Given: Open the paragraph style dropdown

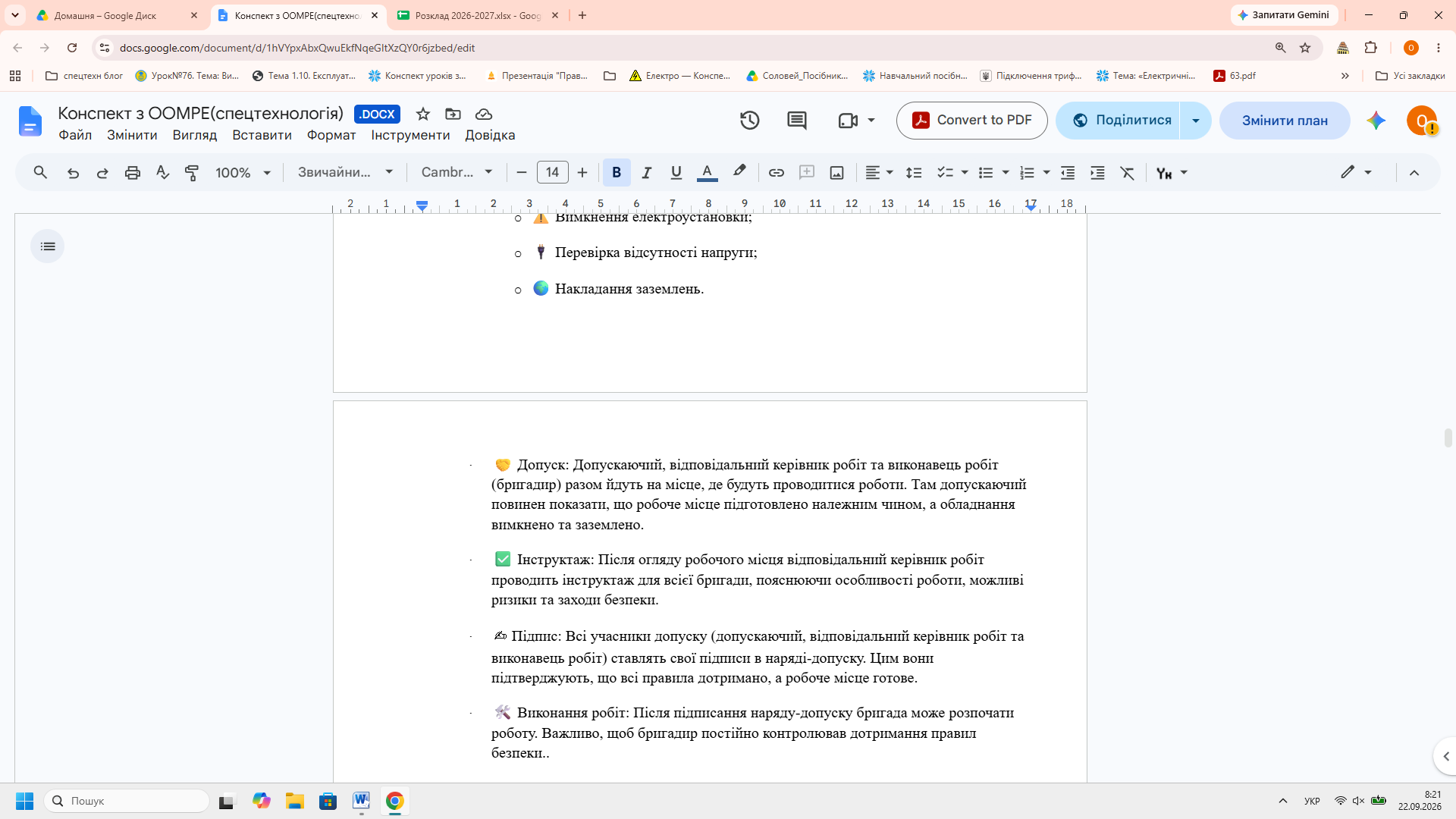Looking at the screenshot, I should pyautogui.click(x=345, y=173).
